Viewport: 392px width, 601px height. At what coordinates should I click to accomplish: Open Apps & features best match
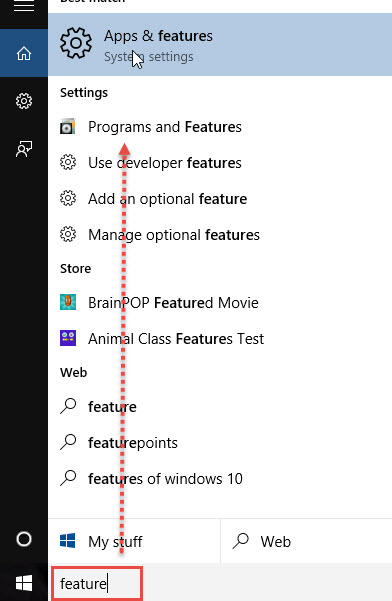coord(220,44)
